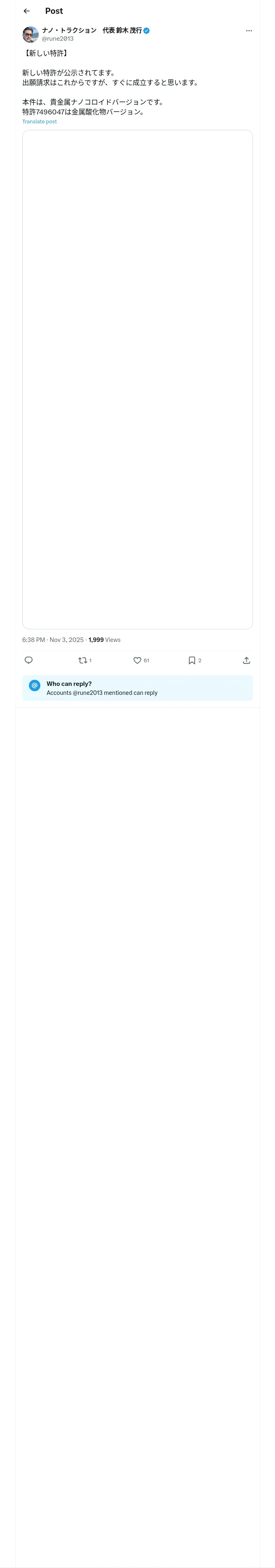Click the Who can reply? heading
The width and height of the screenshot is (275, 1568).
click(x=69, y=683)
